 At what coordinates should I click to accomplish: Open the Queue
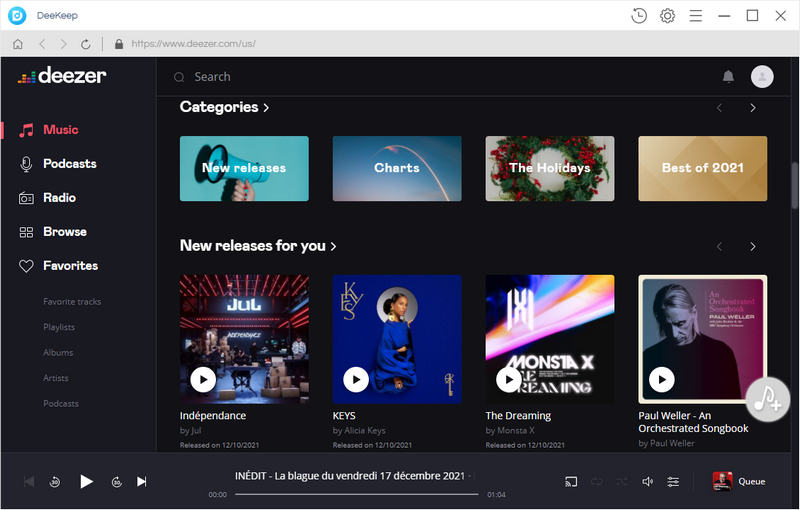[739, 481]
